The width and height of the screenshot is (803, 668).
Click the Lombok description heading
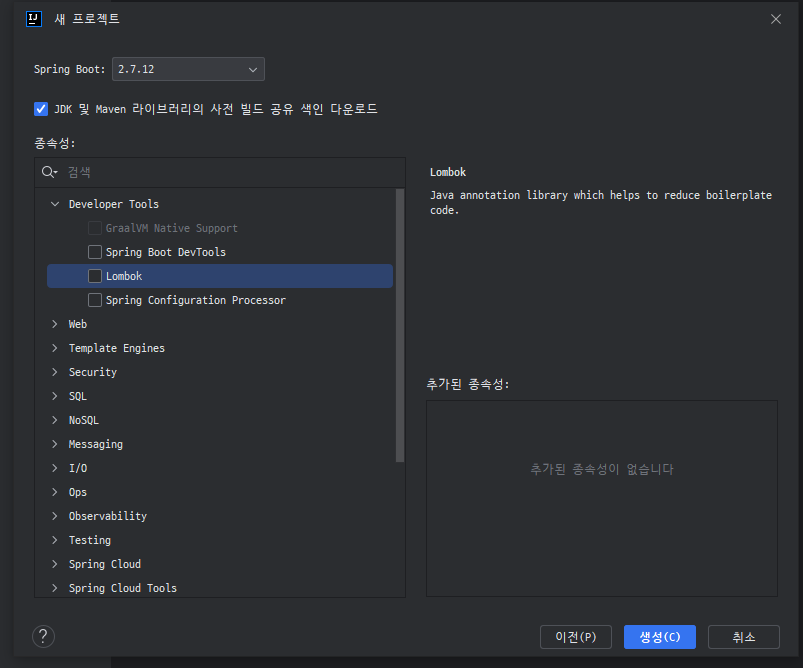(x=448, y=172)
